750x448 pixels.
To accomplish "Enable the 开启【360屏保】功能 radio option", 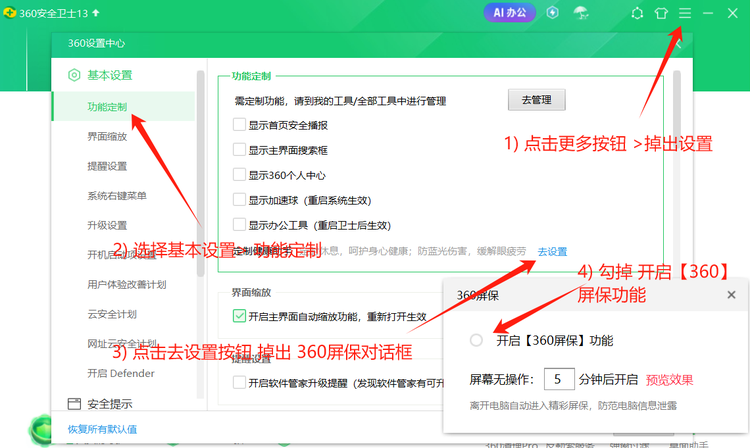I will tap(476, 340).
